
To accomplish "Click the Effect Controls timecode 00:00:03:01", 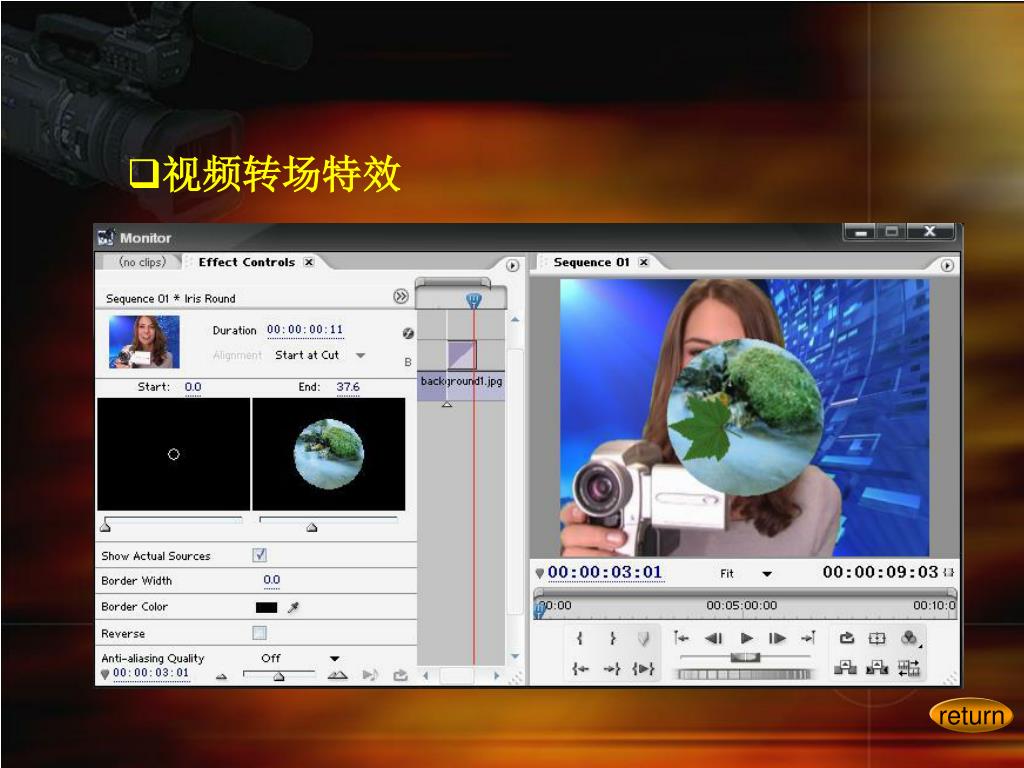I will [x=151, y=673].
